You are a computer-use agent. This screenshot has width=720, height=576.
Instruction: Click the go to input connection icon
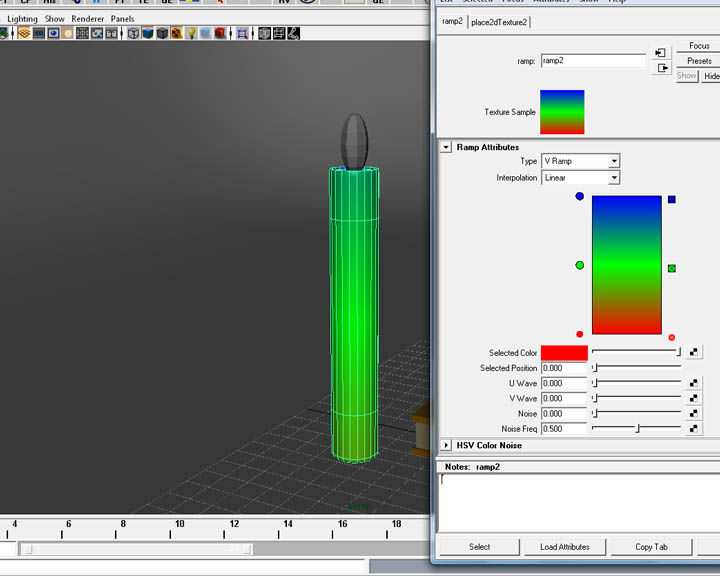pyautogui.click(x=660, y=53)
